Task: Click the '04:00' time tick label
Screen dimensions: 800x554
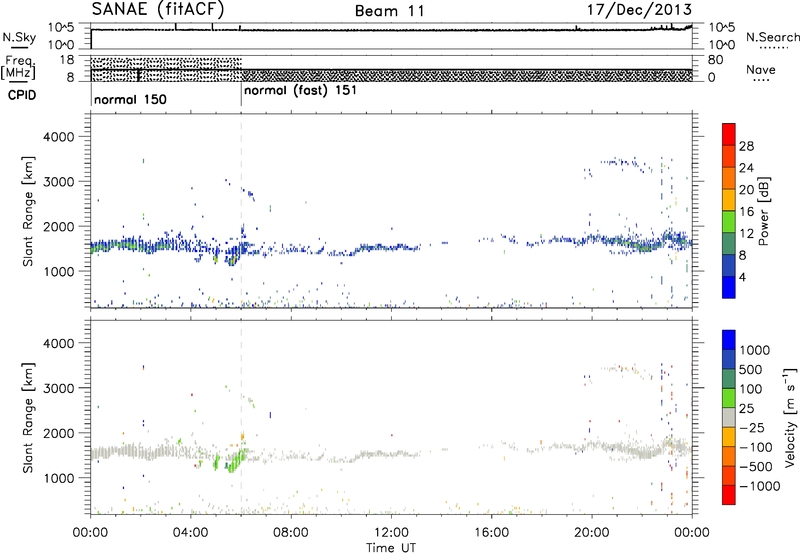Action: click(190, 532)
